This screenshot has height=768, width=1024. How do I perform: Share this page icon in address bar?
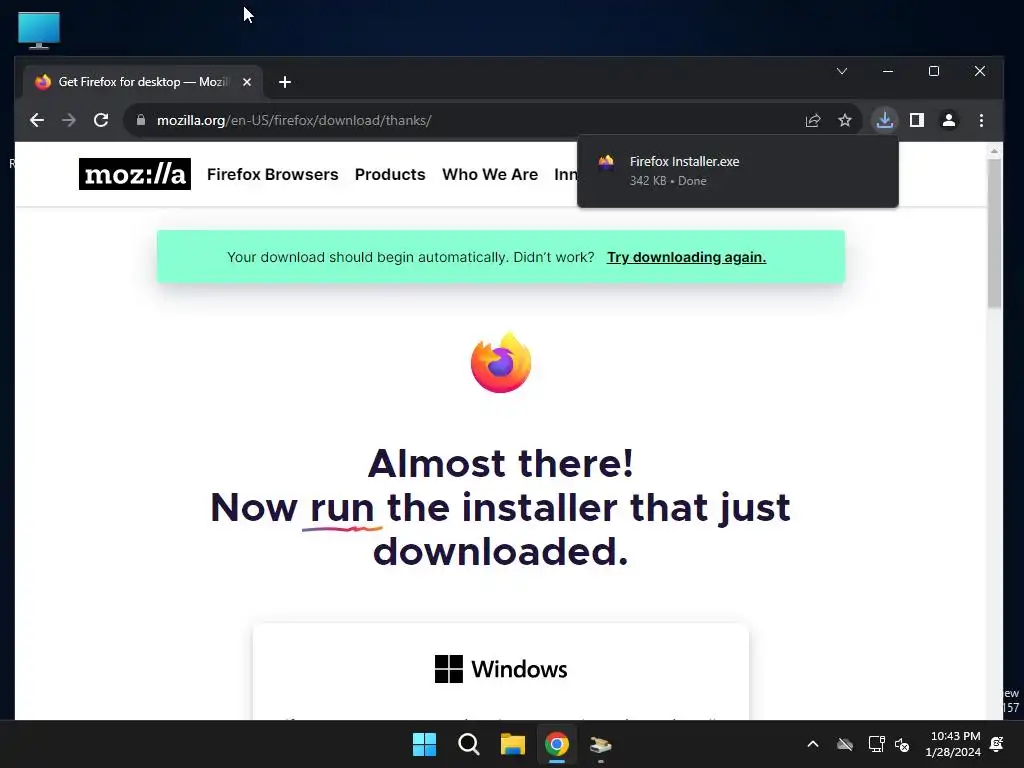coord(812,120)
